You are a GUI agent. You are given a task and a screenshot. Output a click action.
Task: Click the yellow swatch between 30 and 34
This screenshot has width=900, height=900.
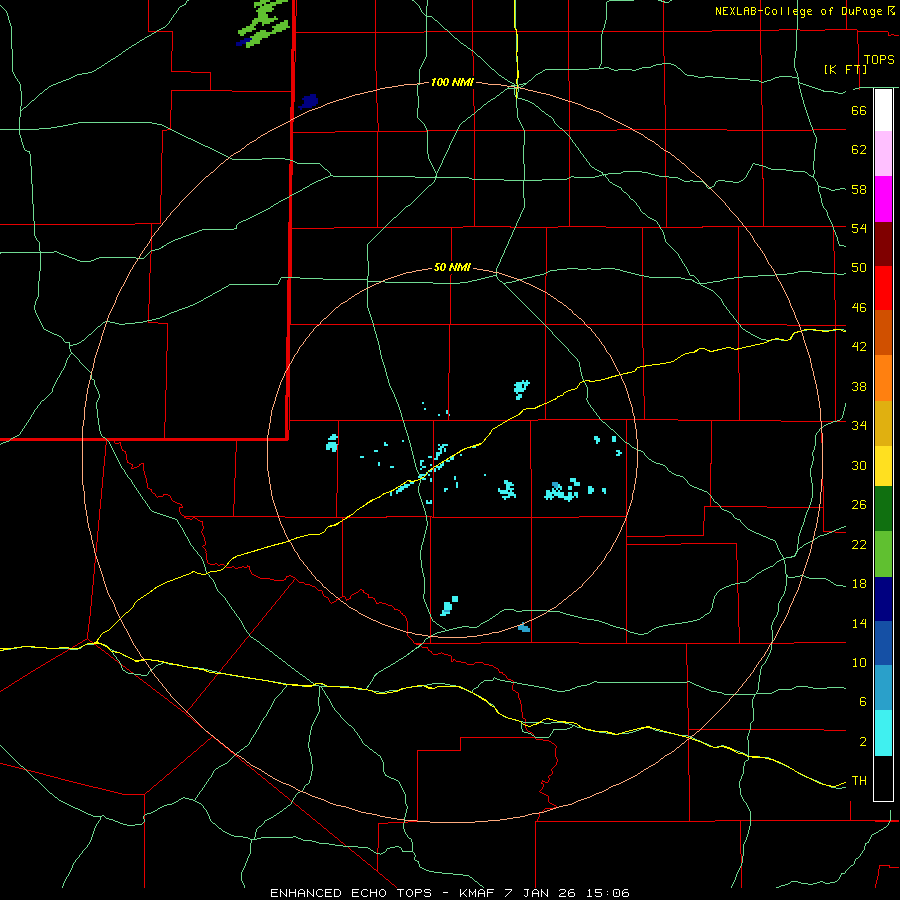tap(883, 466)
